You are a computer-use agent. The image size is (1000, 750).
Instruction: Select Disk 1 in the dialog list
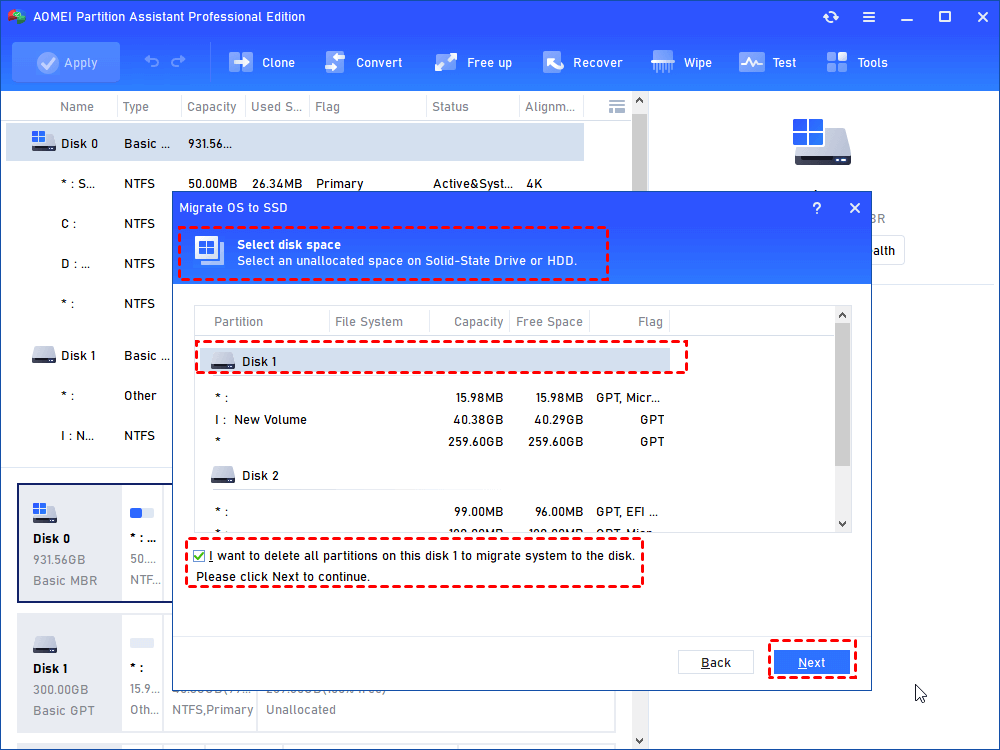435,361
